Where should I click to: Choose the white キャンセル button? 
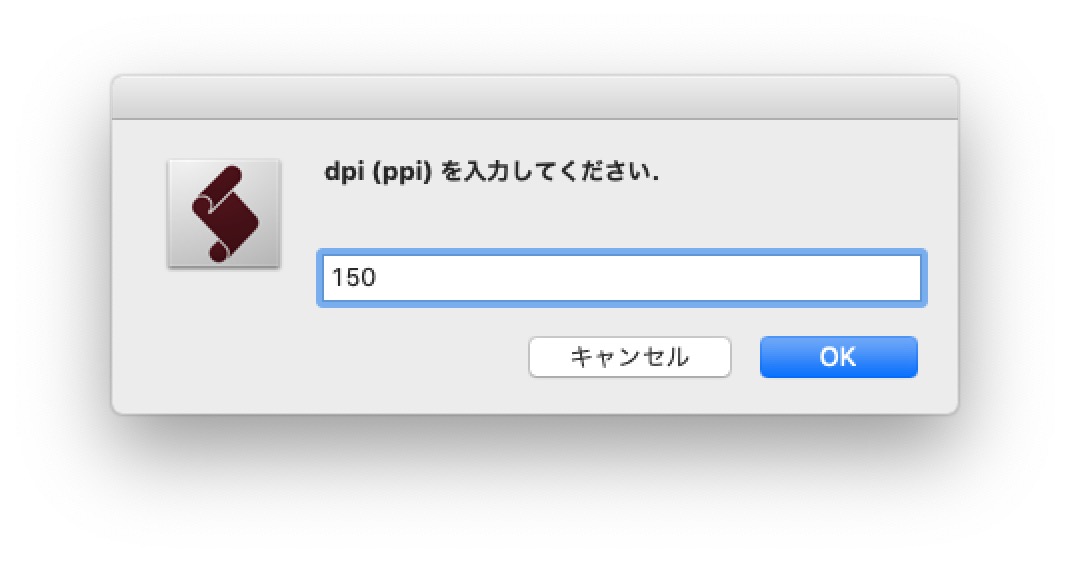point(630,357)
